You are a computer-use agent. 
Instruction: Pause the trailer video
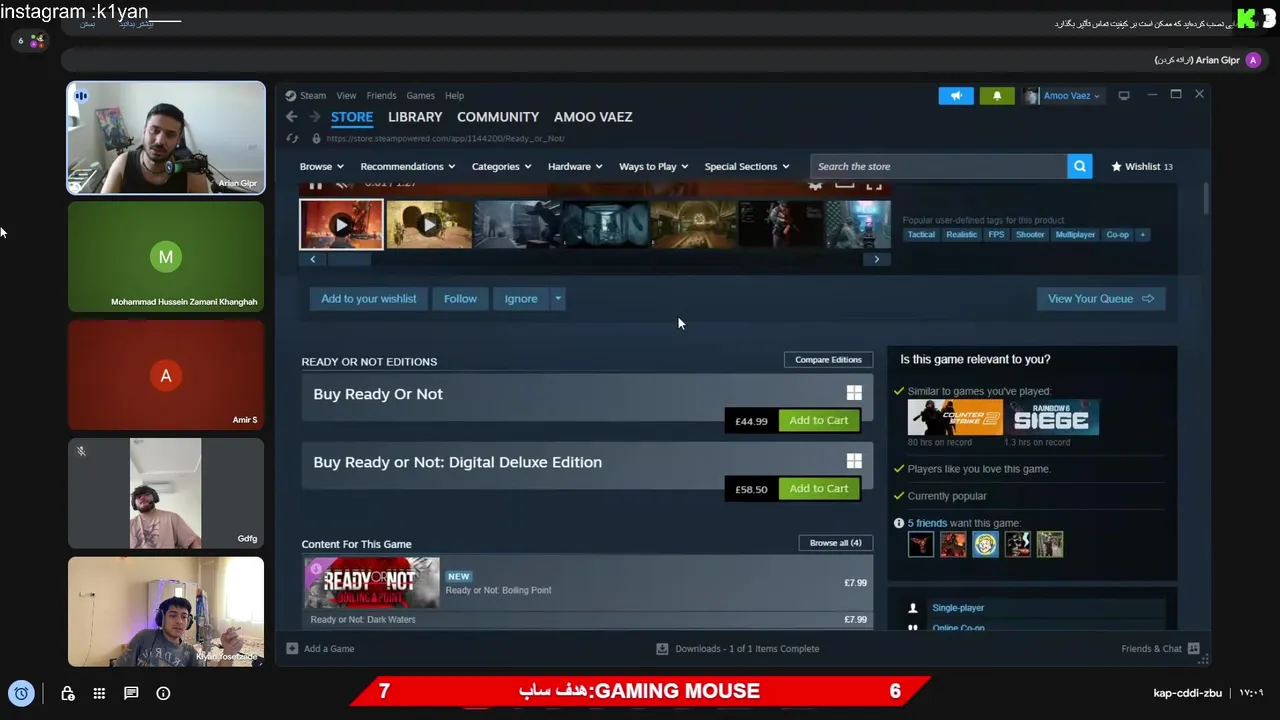(316, 185)
